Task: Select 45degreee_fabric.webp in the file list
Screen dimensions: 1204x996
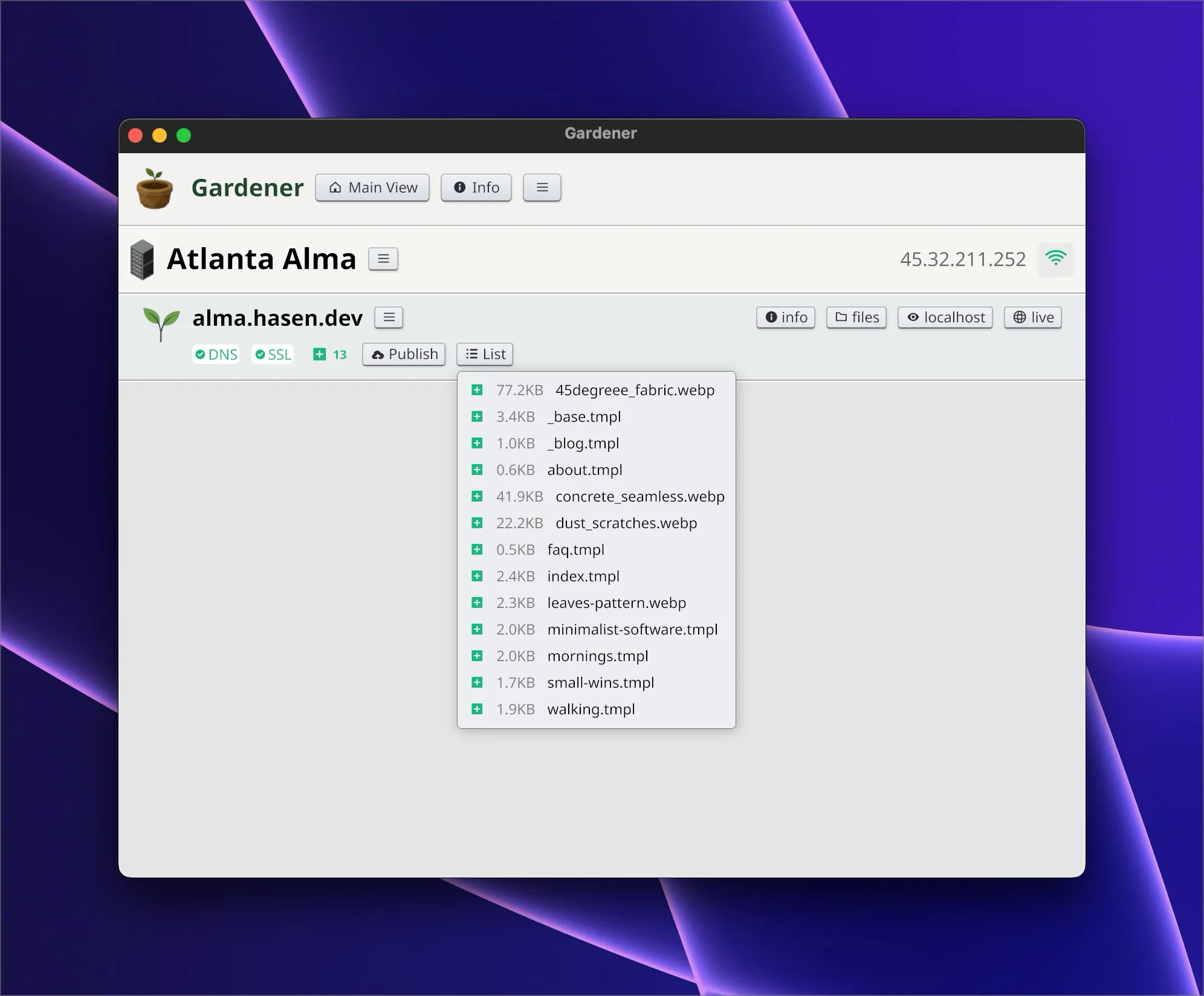Action: pyautogui.click(x=635, y=390)
